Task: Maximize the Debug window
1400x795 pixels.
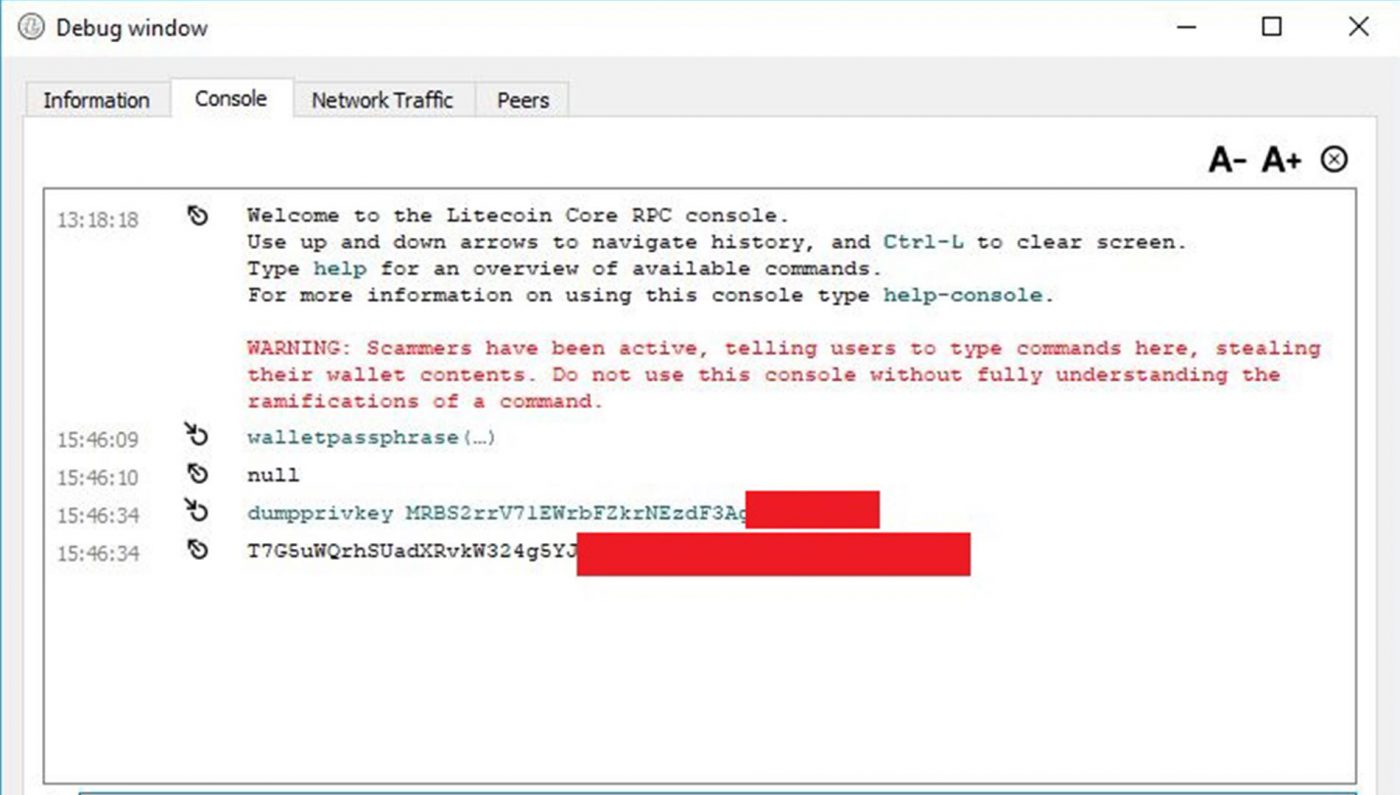Action: [1271, 27]
